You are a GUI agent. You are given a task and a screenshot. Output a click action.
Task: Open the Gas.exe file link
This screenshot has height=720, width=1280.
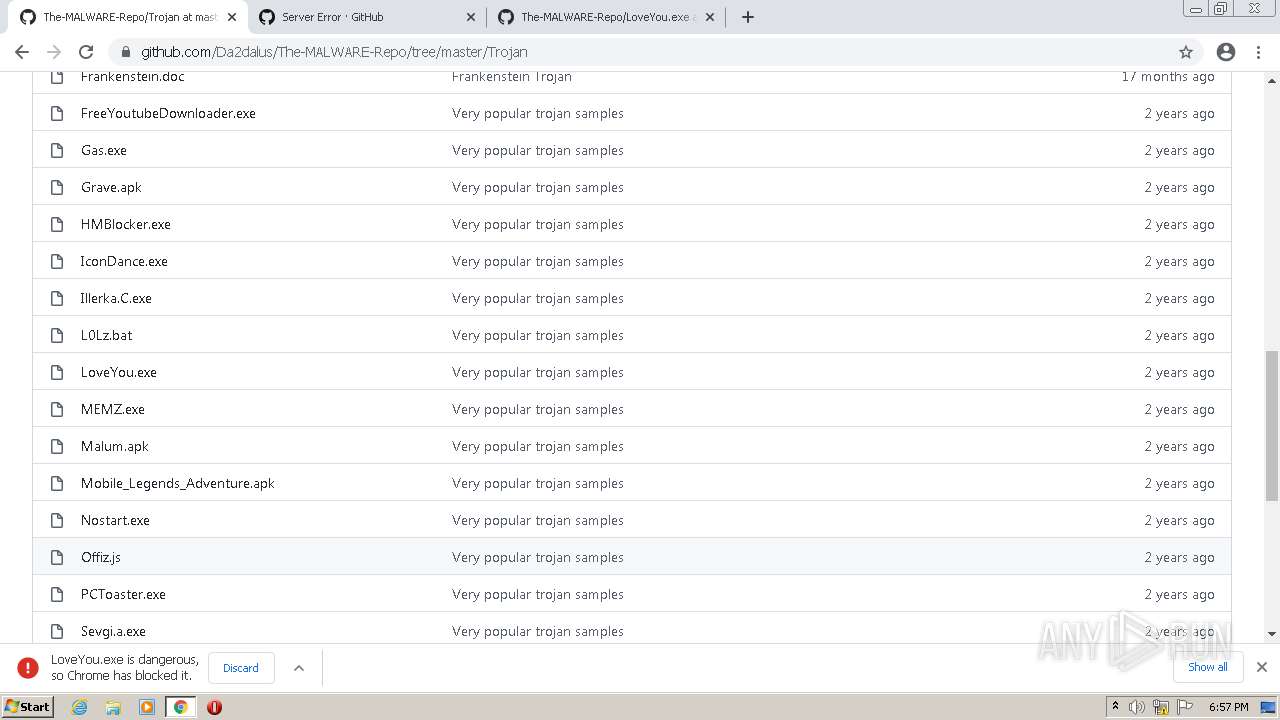coord(104,150)
